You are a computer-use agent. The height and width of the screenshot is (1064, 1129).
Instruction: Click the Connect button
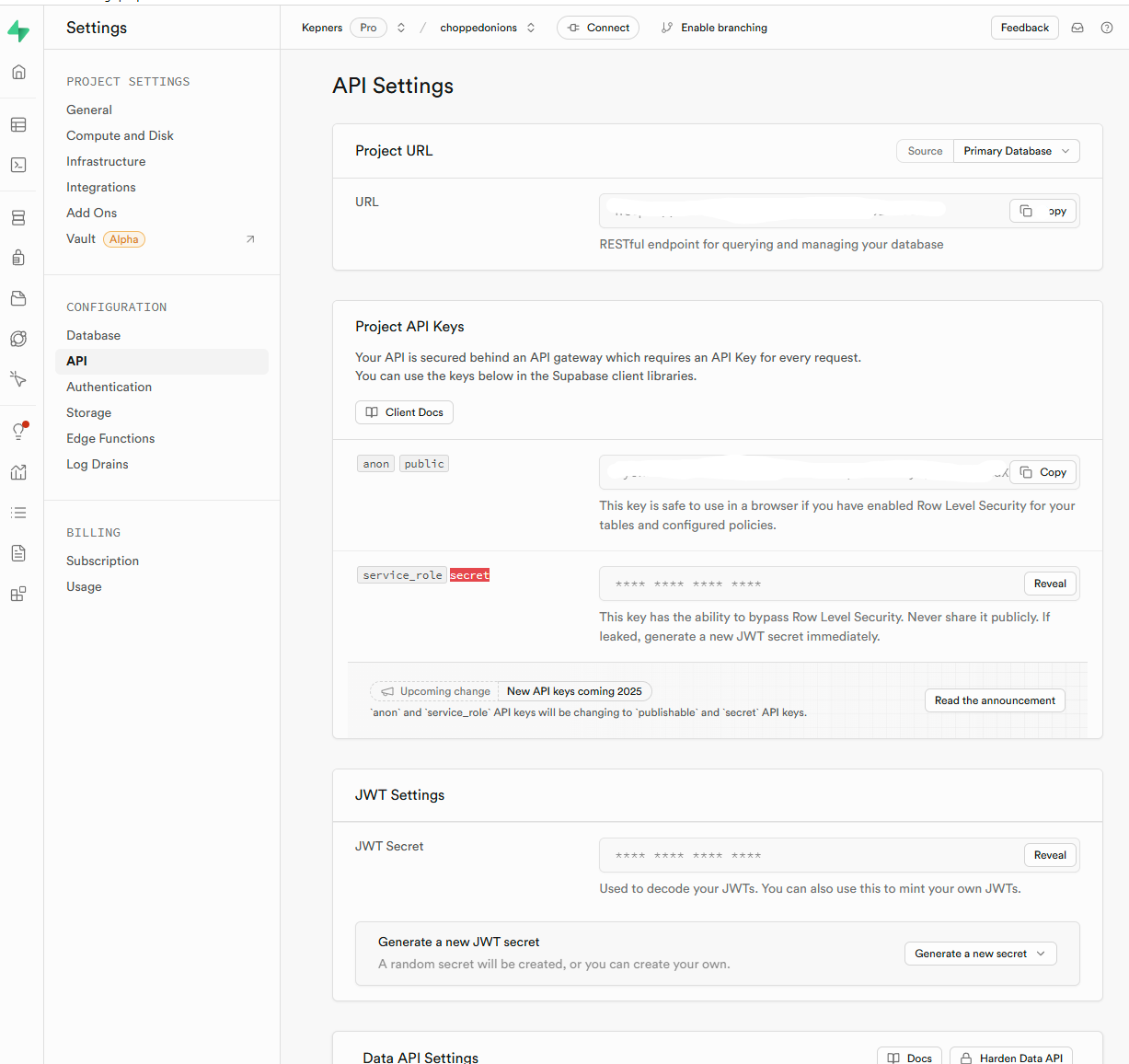pyautogui.click(x=598, y=28)
